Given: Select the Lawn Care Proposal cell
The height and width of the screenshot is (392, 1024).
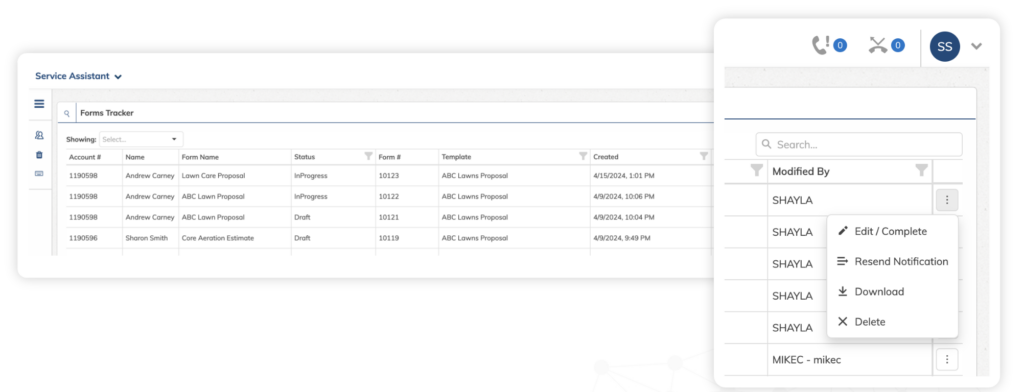Looking at the screenshot, I should [x=213, y=176].
